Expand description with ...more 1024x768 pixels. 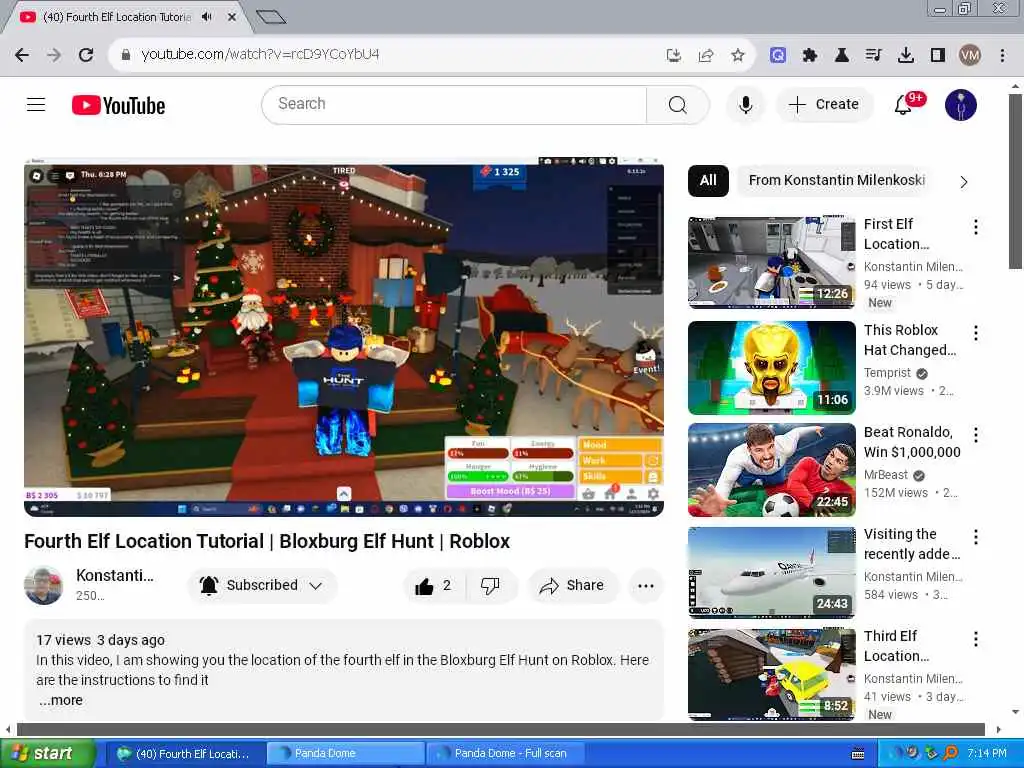[61, 700]
